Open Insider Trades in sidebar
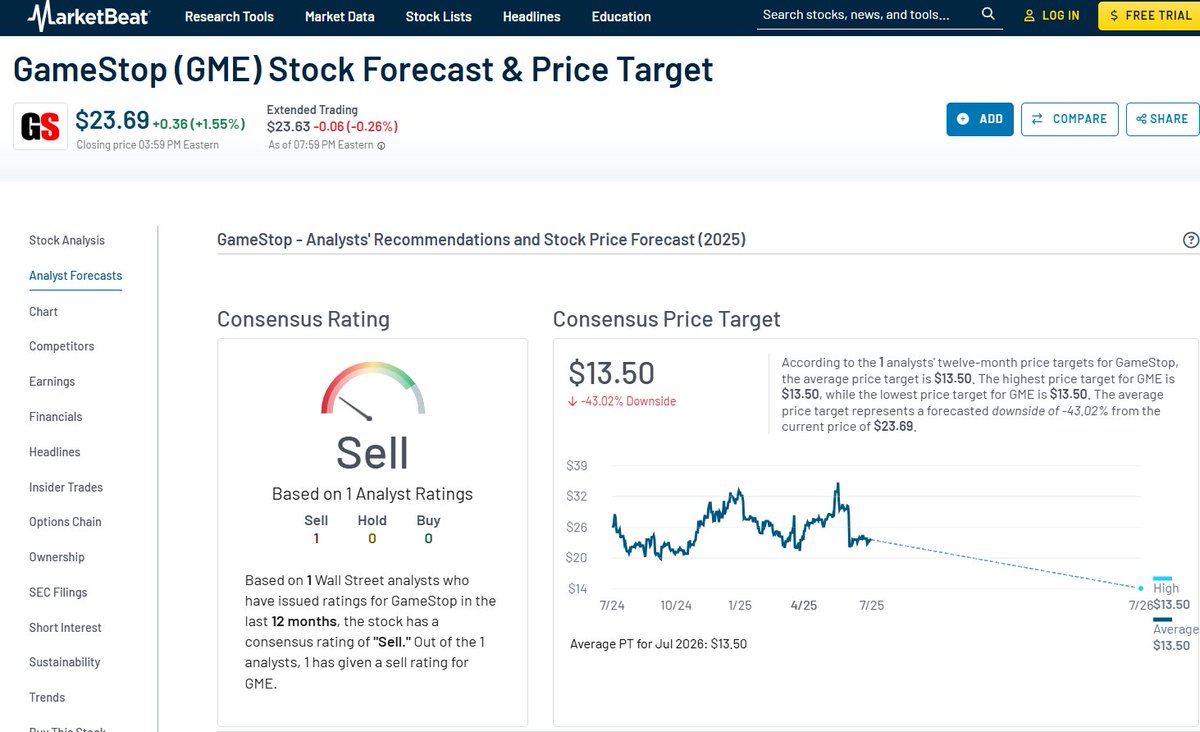The width and height of the screenshot is (1200, 732). [x=66, y=487]
